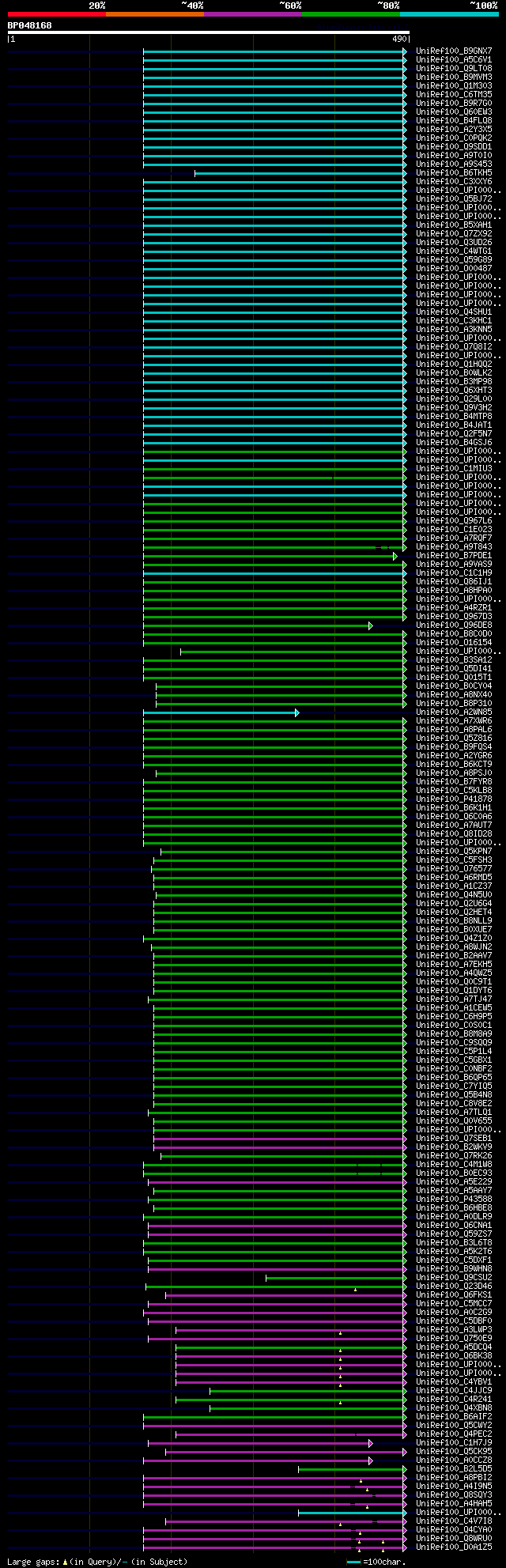Screen dimensions: 506x1568
Task: Select label UniRef100_A9S453
Action: coord(454,164)
